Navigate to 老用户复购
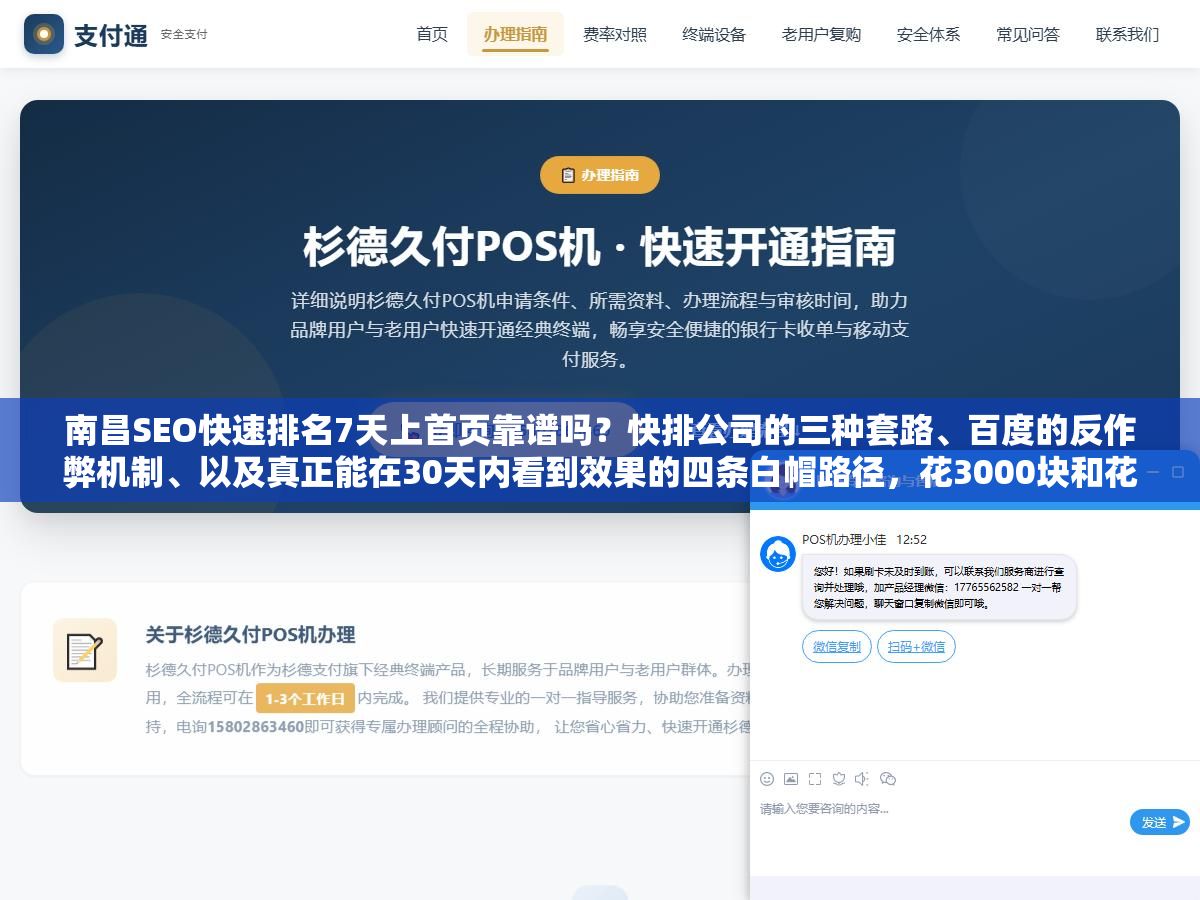Image resolution: width=1200 pixels, height=900 pixels. pos(821,34)
